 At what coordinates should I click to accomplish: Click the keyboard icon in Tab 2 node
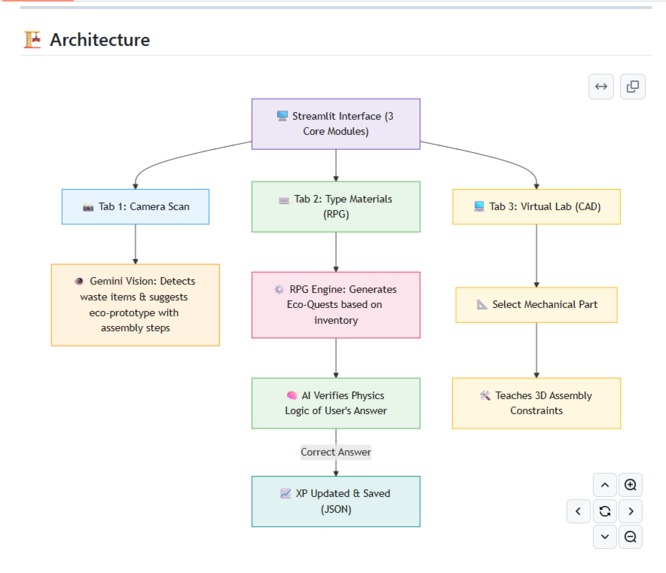click(284, 200)
